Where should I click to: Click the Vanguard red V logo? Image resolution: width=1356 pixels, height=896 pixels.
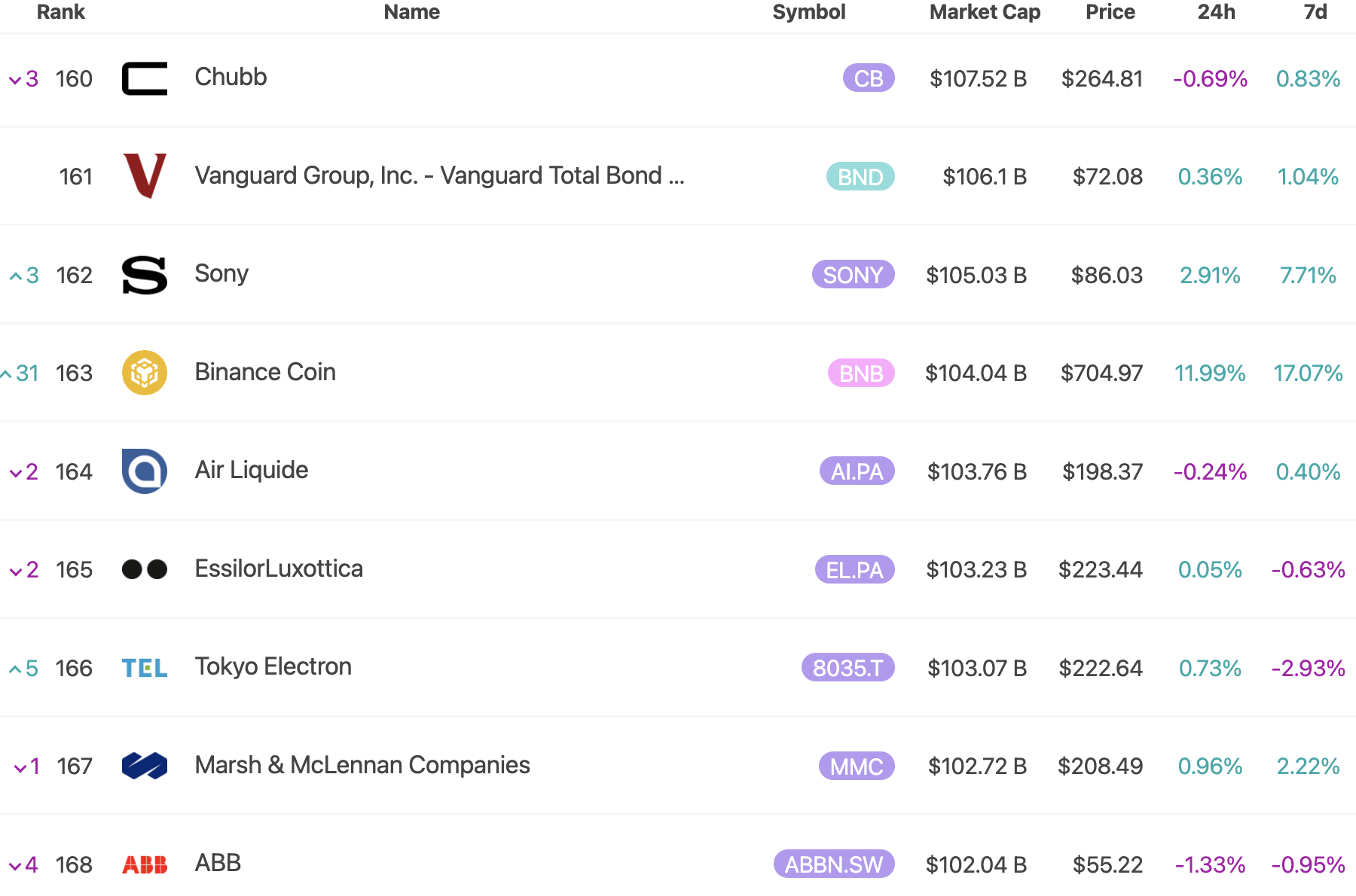point(145,176)
